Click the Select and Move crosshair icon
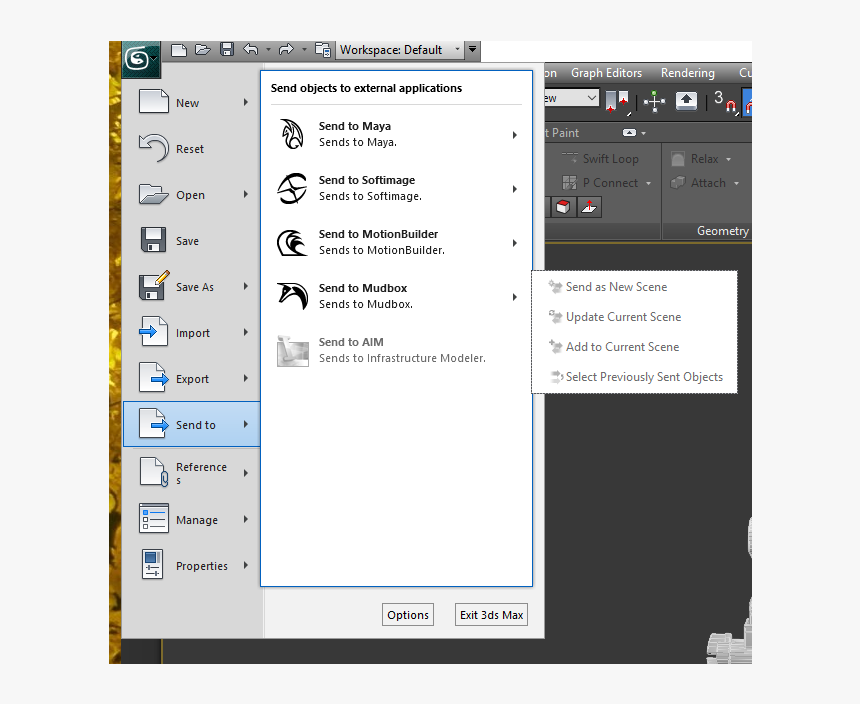Screen dimensions: 860x704 pyautogui.click(x=654, y=102)
